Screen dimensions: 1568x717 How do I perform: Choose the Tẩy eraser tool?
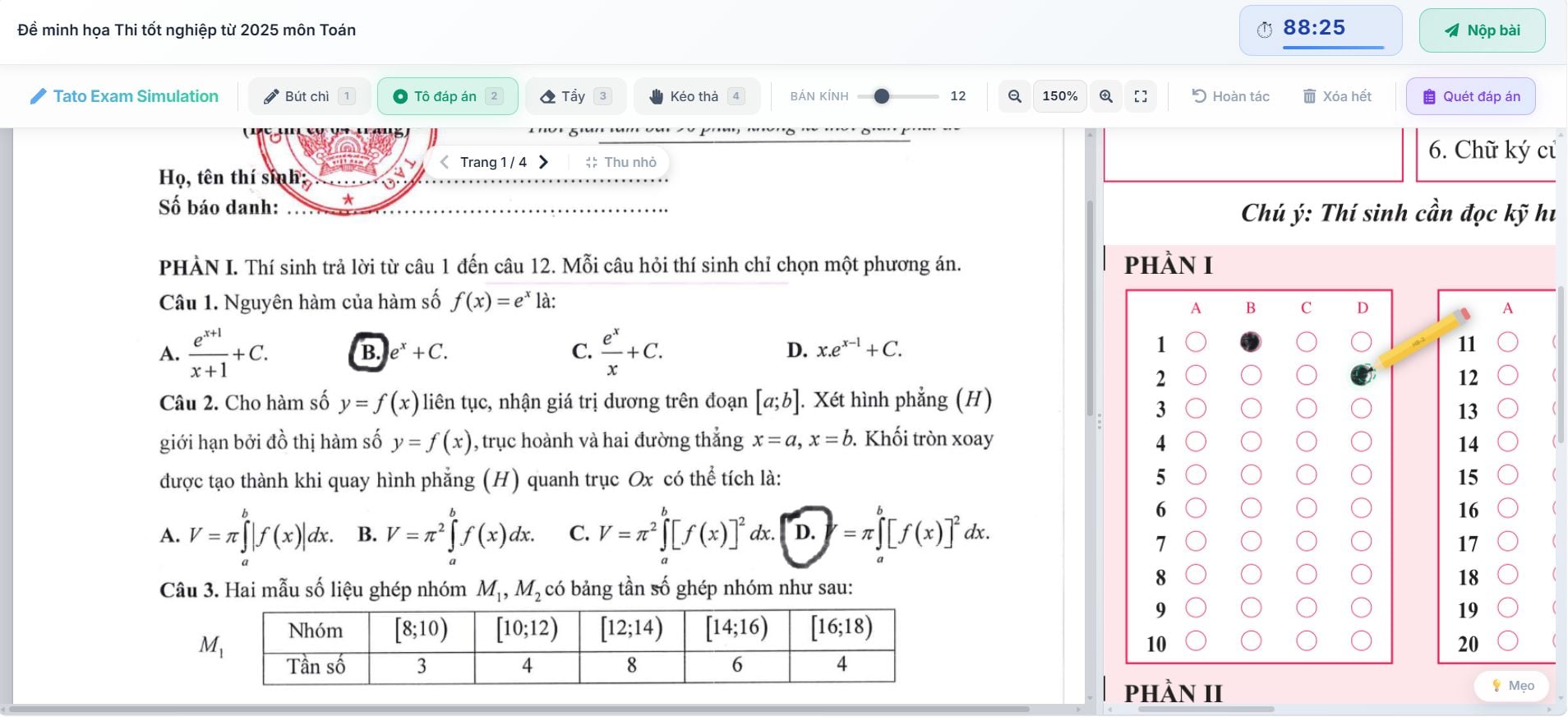click(x=575, y=96)
